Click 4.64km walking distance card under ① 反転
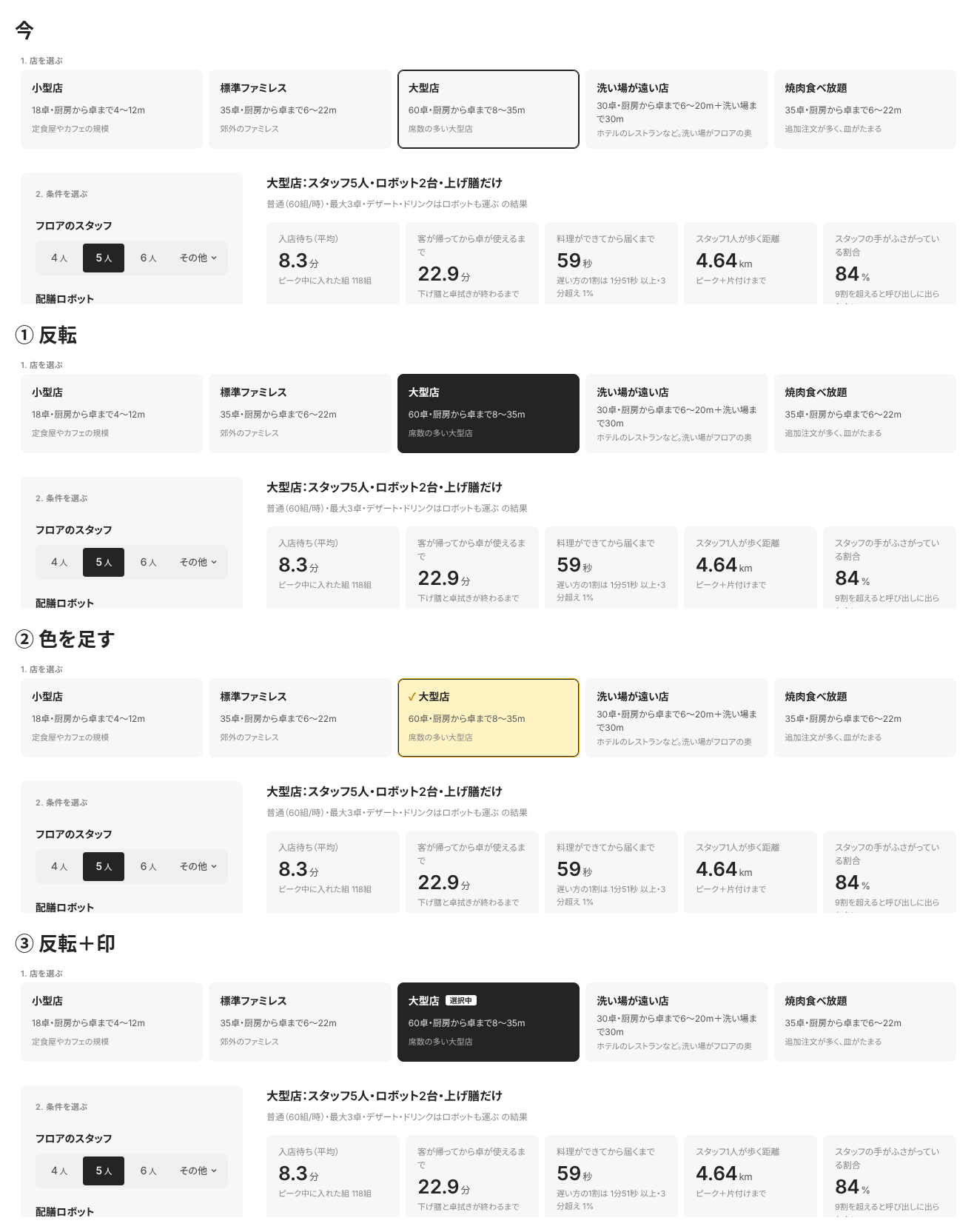 pyautogui.click(x=751, y=567)
